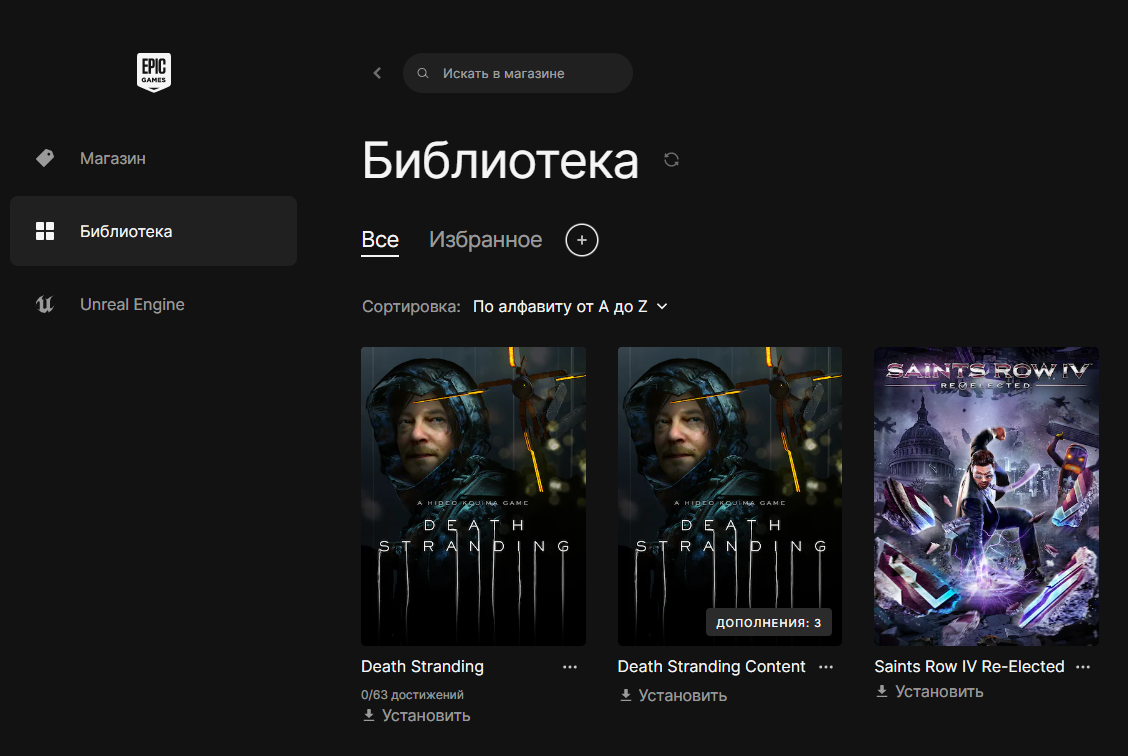Open more options for Death Stranding Content
1128x756 pixels.
826,667
